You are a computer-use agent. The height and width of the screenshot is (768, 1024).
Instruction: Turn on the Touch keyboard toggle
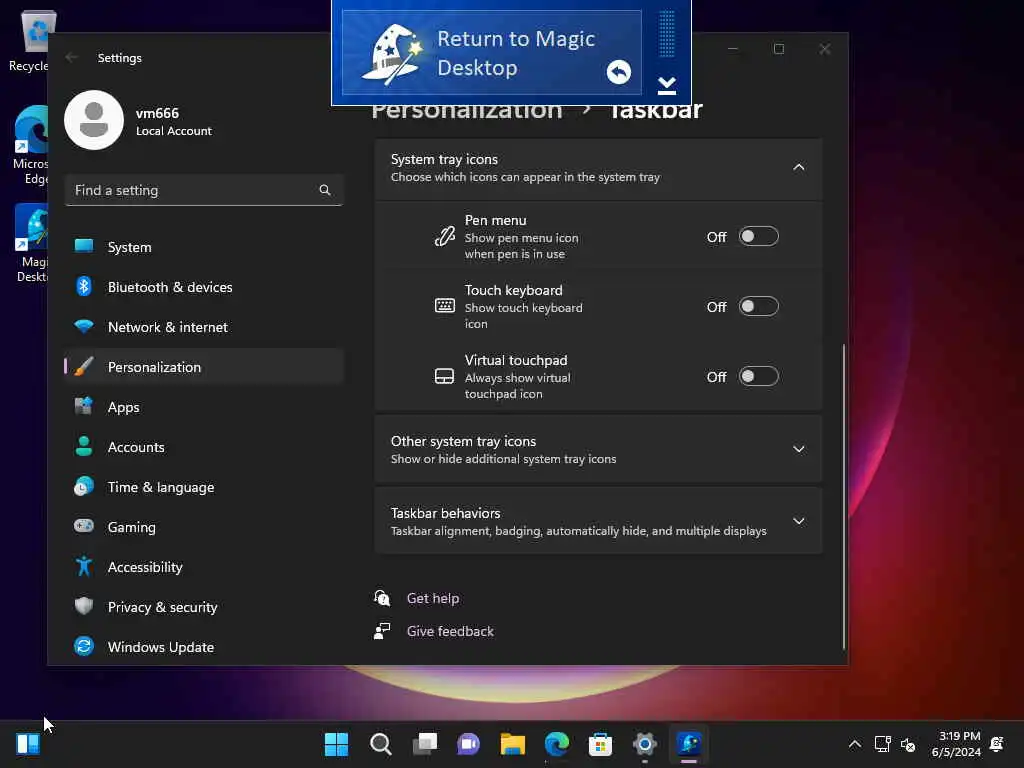(x=758, y=306)
